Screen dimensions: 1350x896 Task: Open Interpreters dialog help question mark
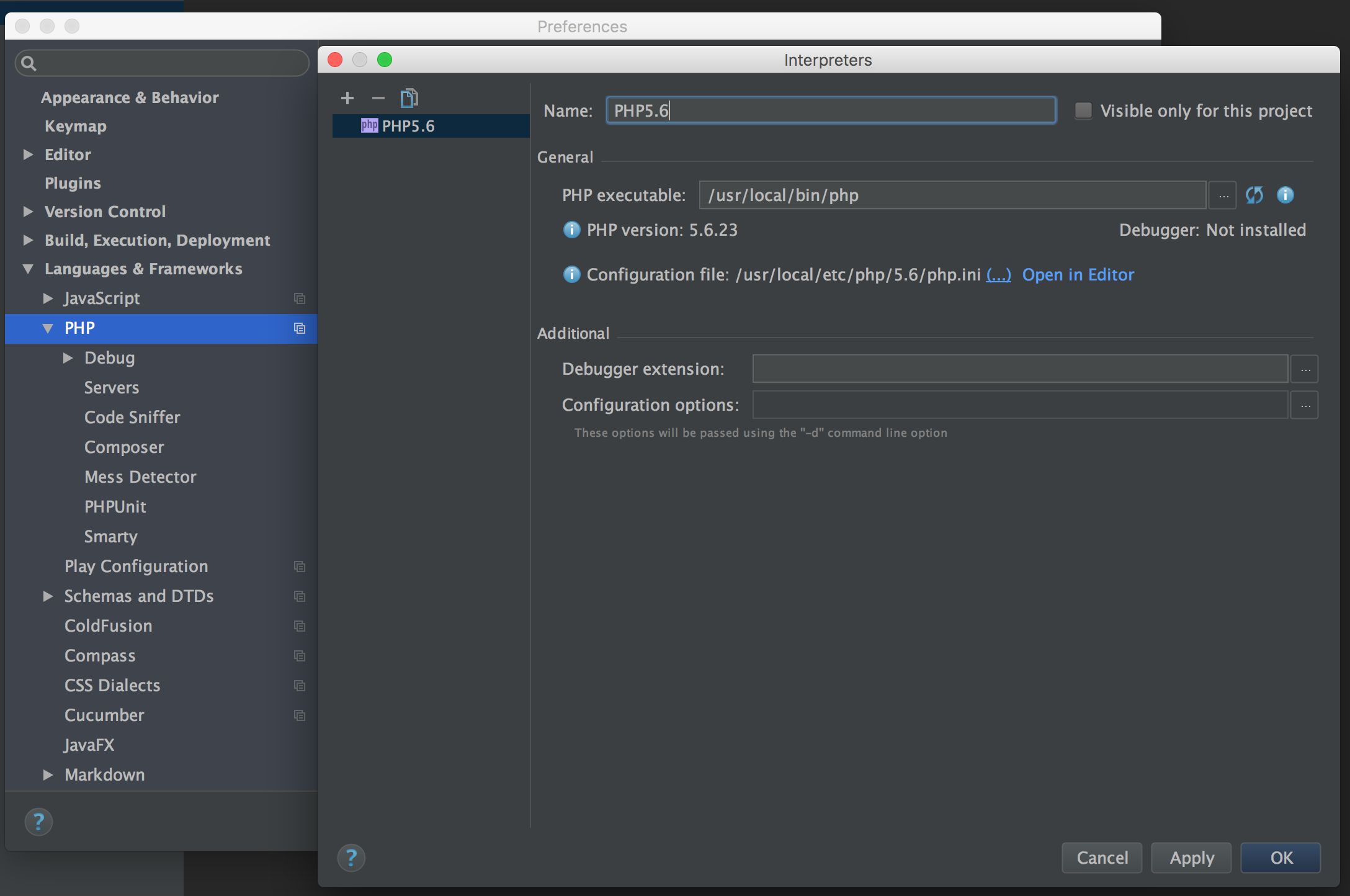coord(351,858)
